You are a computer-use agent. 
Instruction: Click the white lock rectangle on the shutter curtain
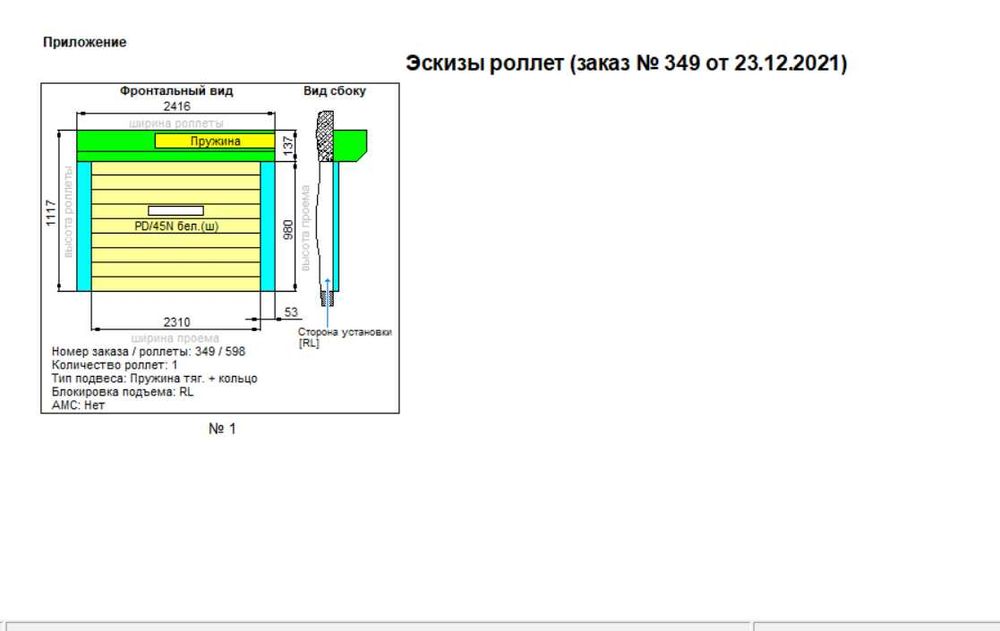[176, 211]
